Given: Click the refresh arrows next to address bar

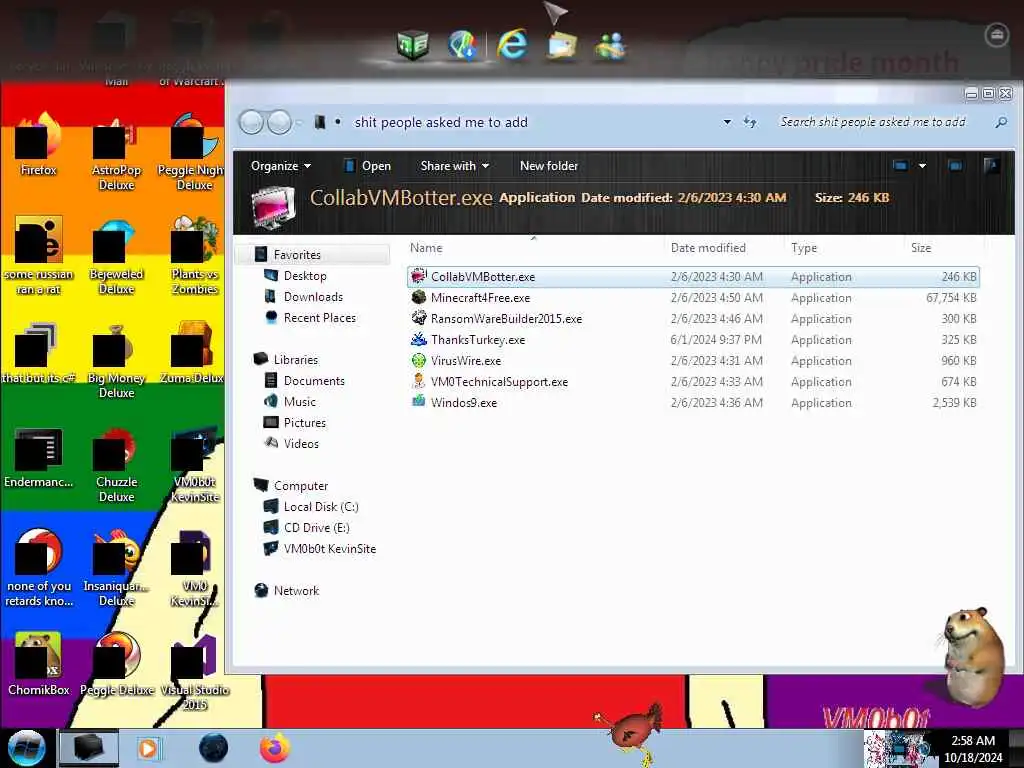Looking at the screenshot, I should (x=750, y=122).
